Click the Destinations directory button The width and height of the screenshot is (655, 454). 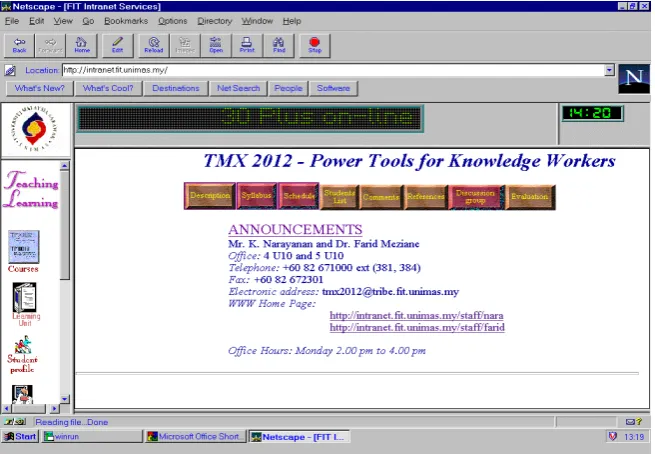tap(175, 89)
